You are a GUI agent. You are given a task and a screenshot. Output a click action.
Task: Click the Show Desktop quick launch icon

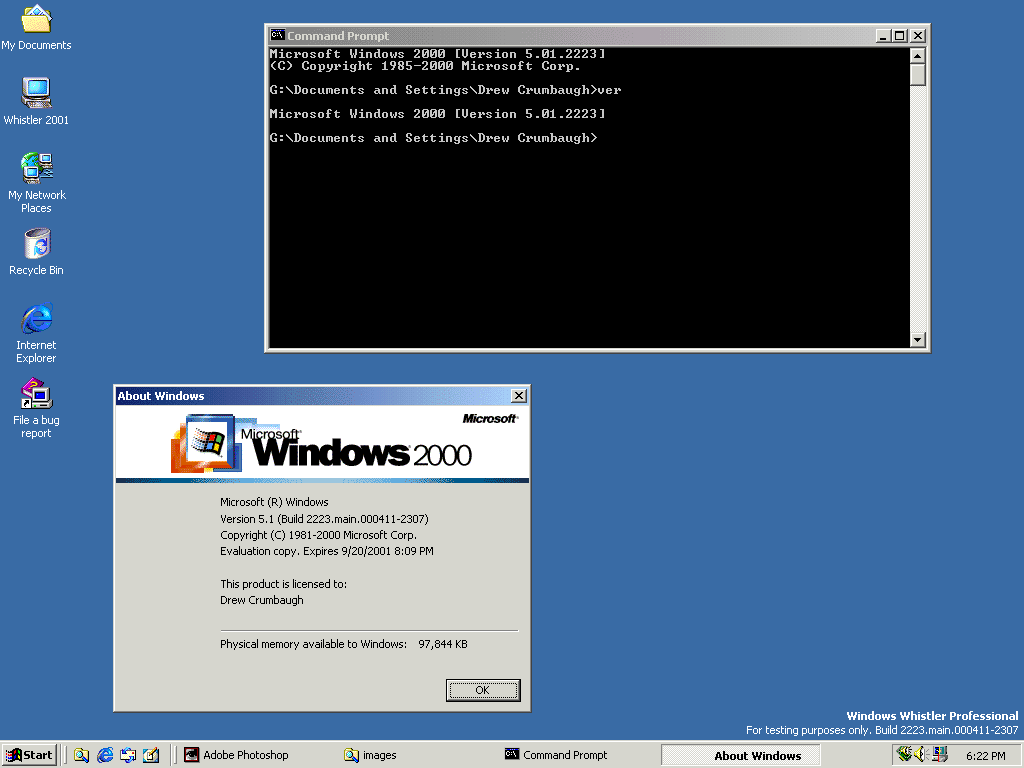coord(151,755)
